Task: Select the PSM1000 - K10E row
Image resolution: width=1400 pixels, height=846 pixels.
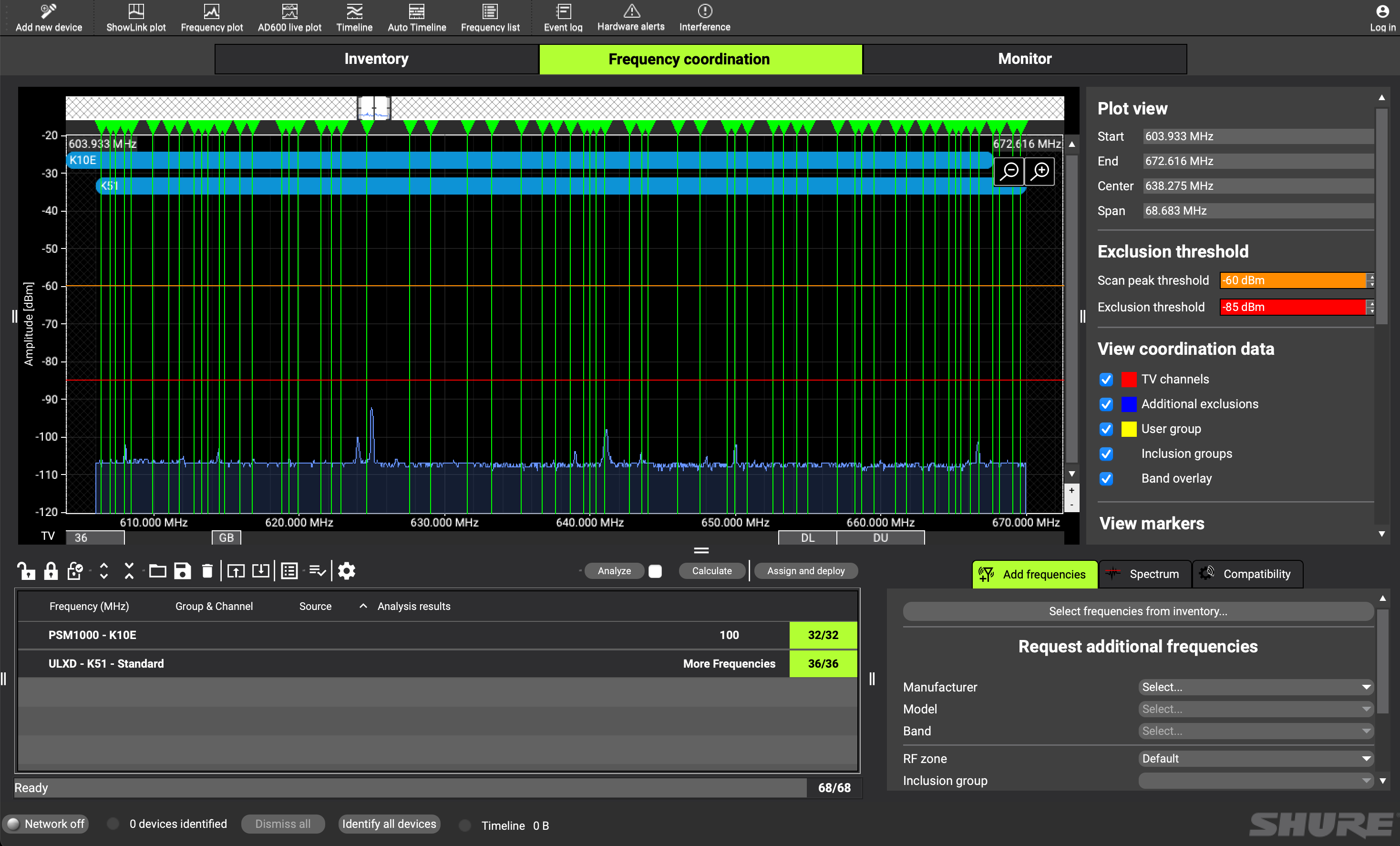Action: coord(437,635)
